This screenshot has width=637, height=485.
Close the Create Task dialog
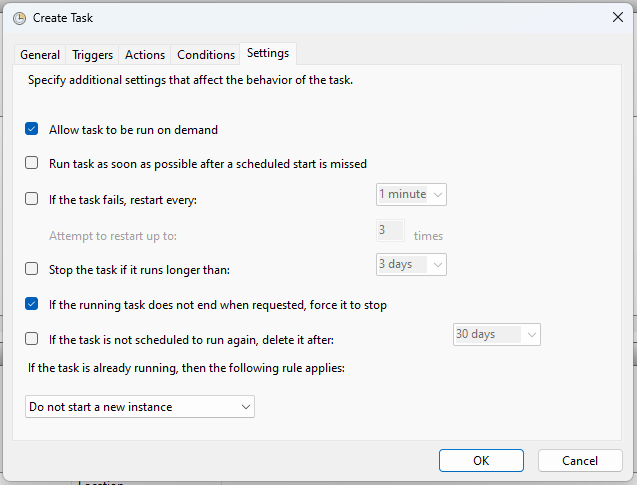pyautogui.click(x=615, y=17)
